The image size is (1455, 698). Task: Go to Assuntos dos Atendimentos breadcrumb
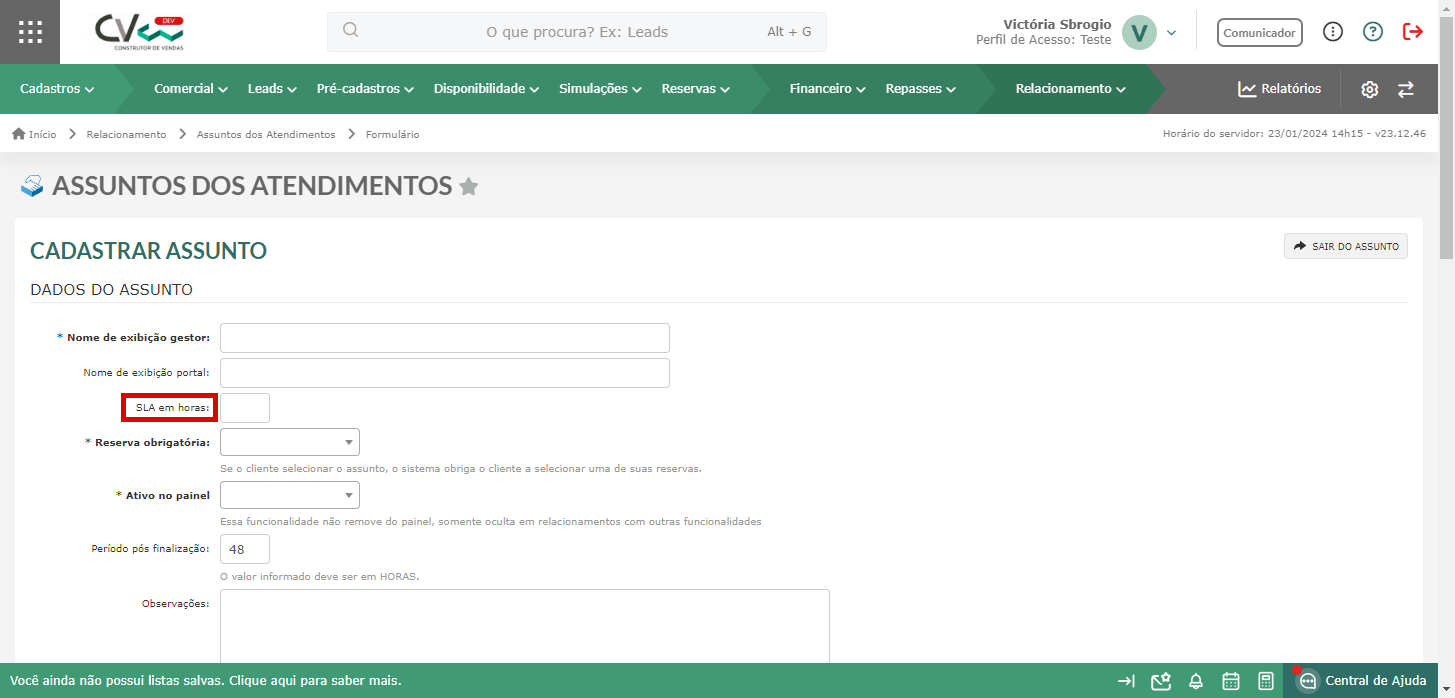(266, 134)
